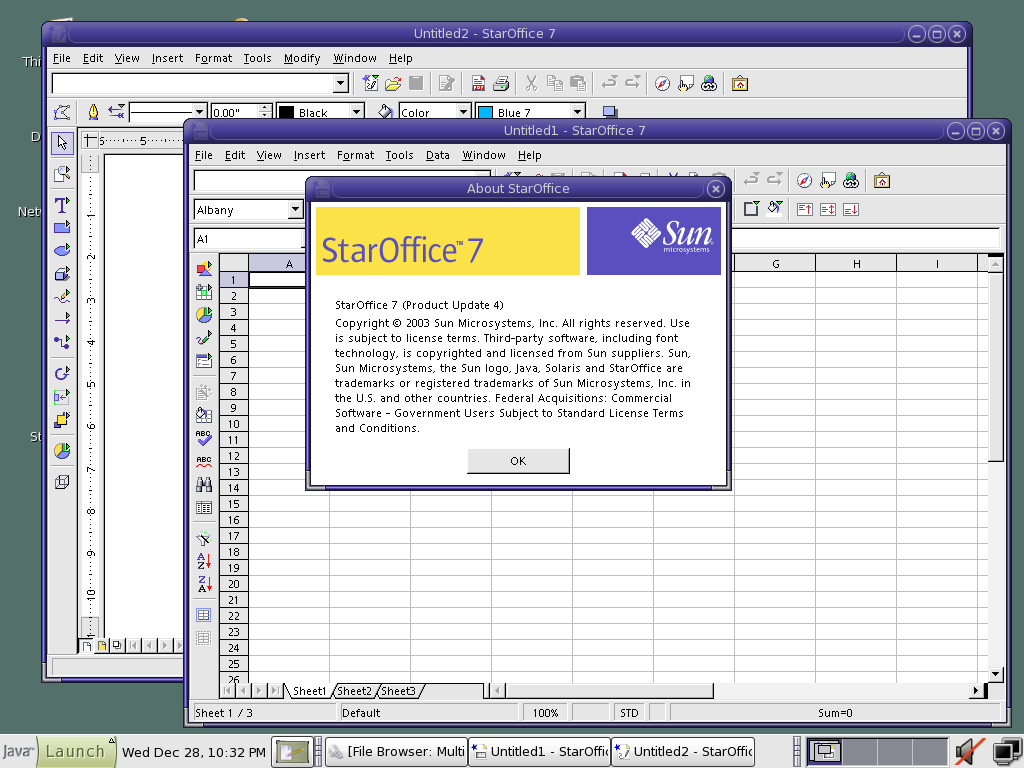
Task: Select the Rotate effects tool in Untitled2
Action: click(62, 374)
